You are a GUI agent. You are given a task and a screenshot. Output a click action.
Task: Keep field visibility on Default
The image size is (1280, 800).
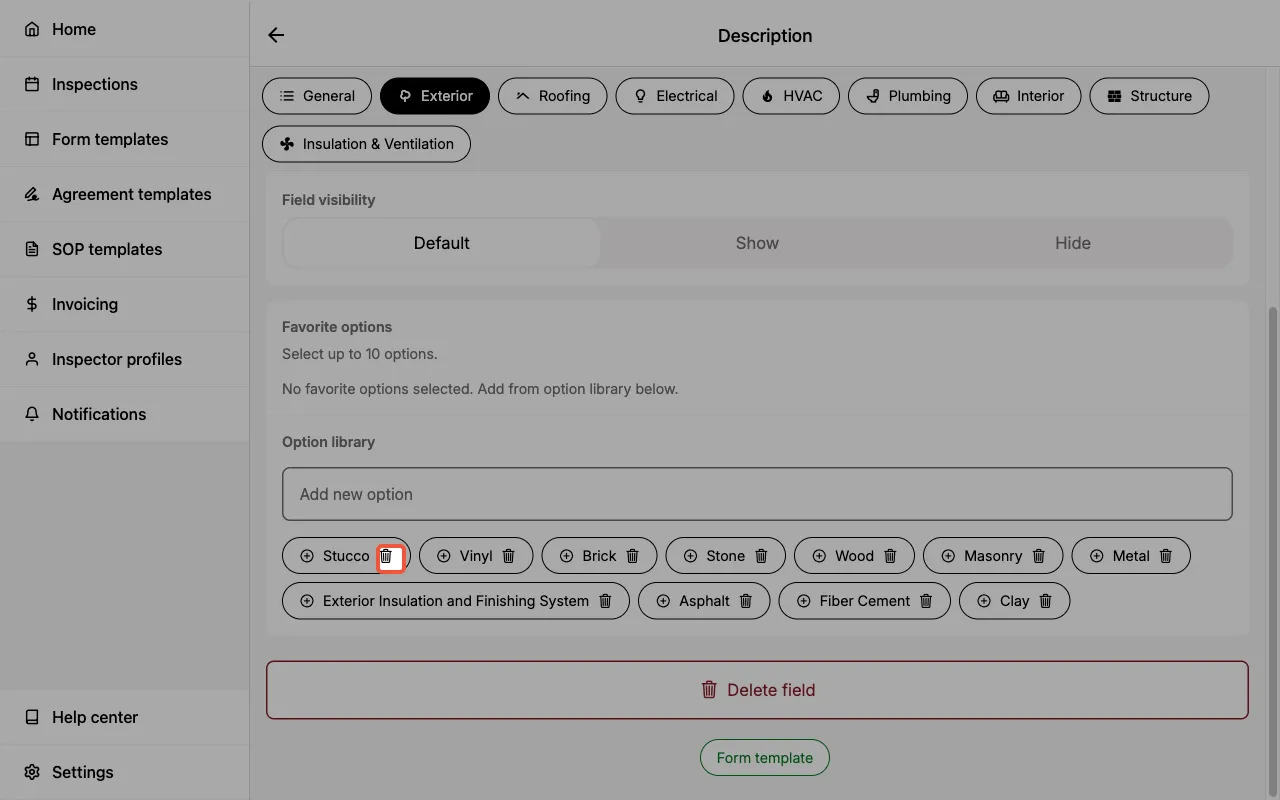point(441,242)
